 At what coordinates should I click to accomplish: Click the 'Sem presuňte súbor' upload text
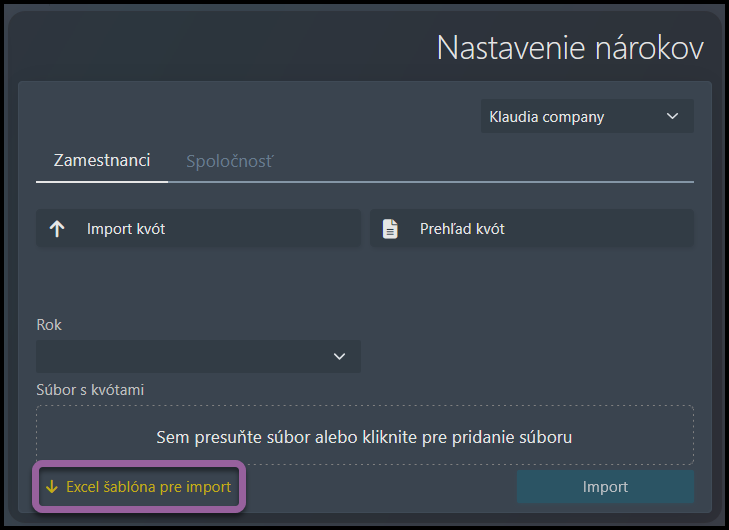(x=364, y=437)
